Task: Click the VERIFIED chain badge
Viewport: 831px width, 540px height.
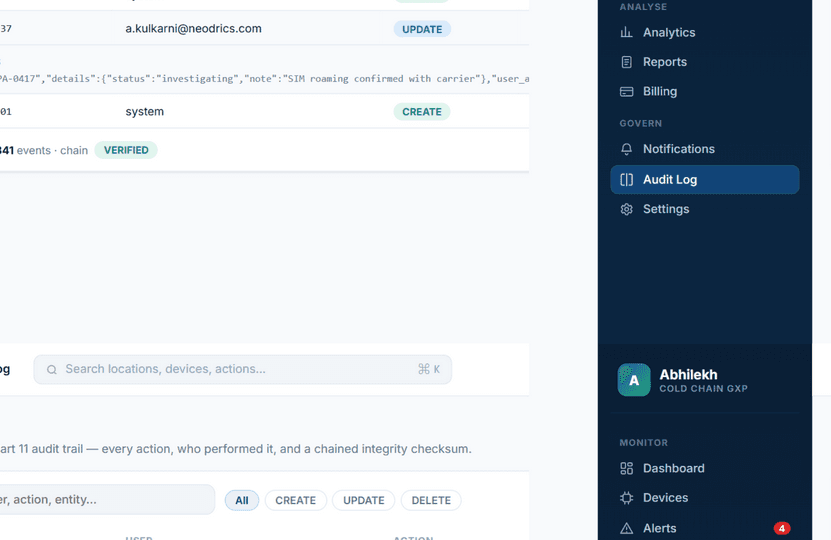Action: click(126, 150)
